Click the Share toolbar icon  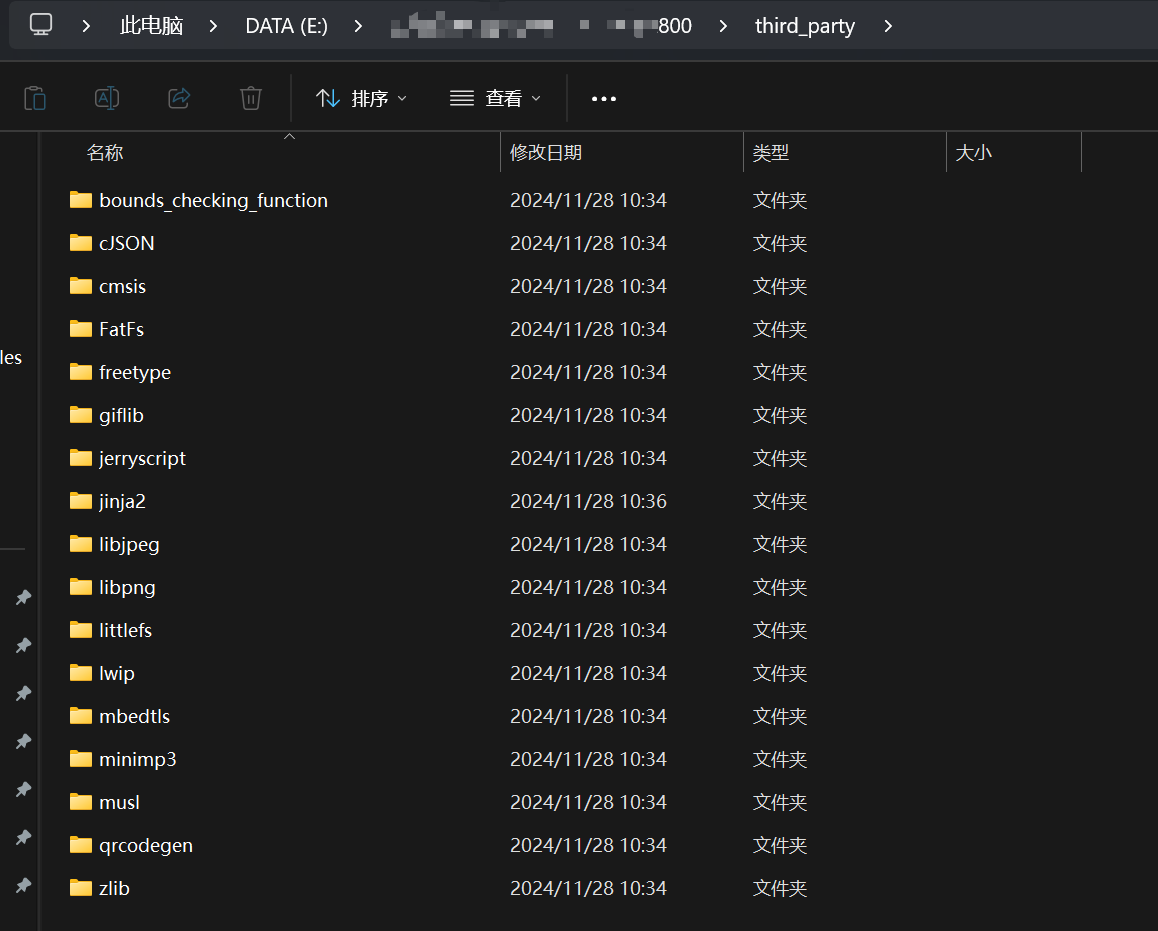click(179, 98)
